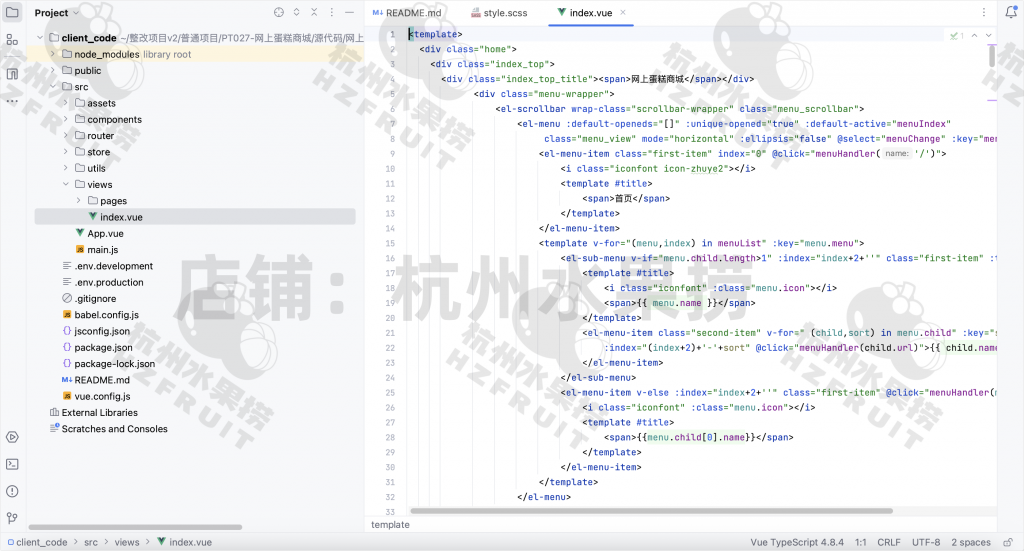Open the Notifications bell icon
The height and width of the screenshot is (551, 1024).
(x=1010, y=13)
